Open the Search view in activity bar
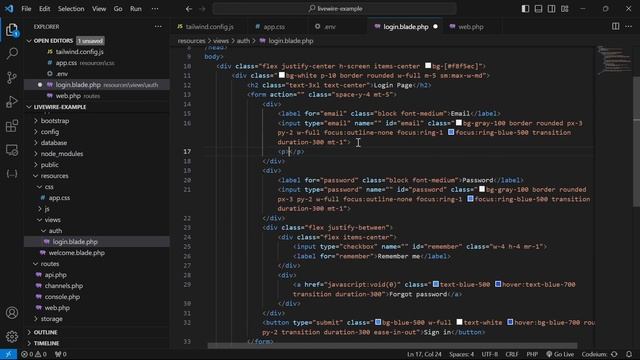 pyautogui.click(x=12, y=53)
